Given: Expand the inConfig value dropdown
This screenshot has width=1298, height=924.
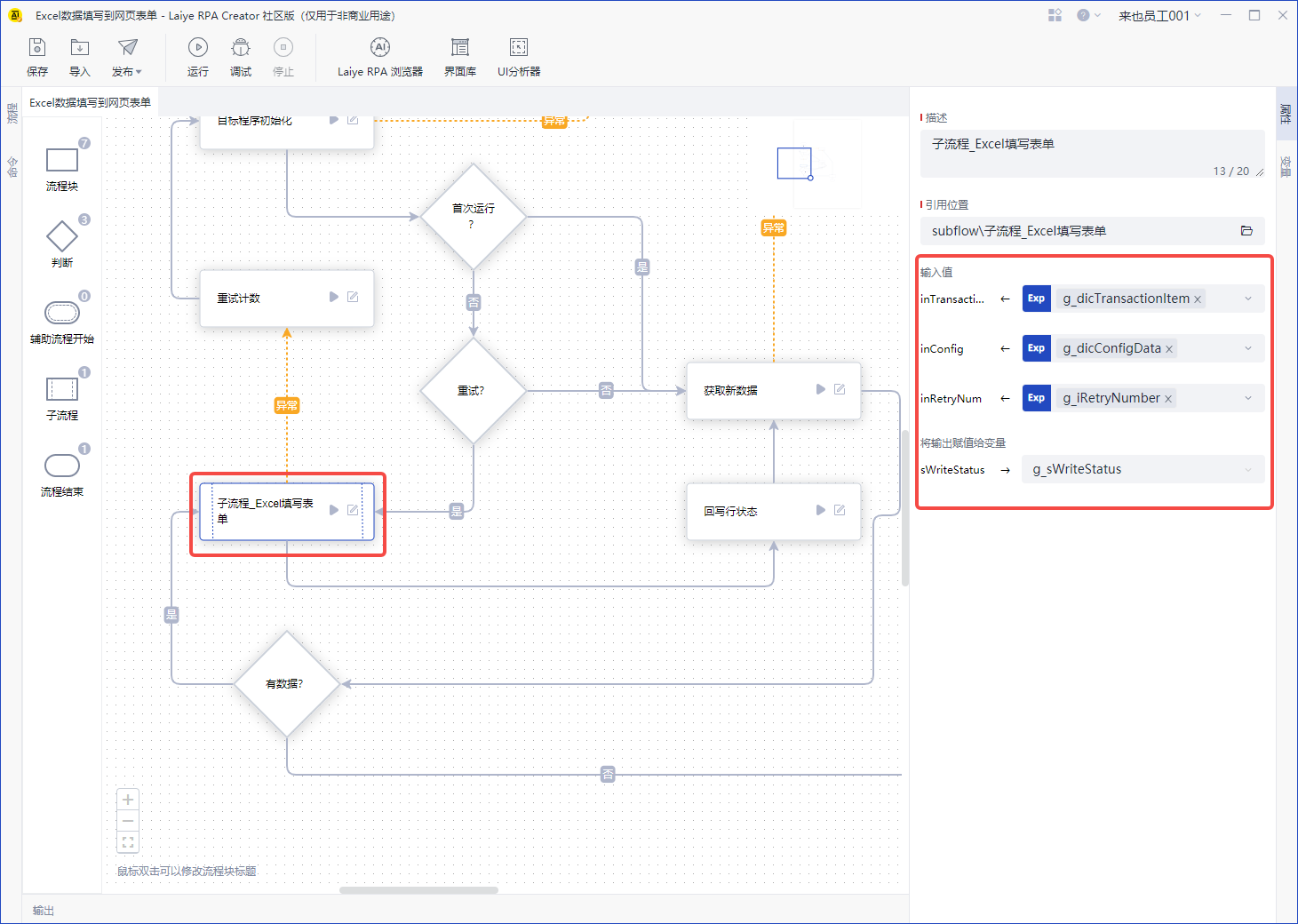Looking at the screenshot, I should click(x=1248, y=348).
